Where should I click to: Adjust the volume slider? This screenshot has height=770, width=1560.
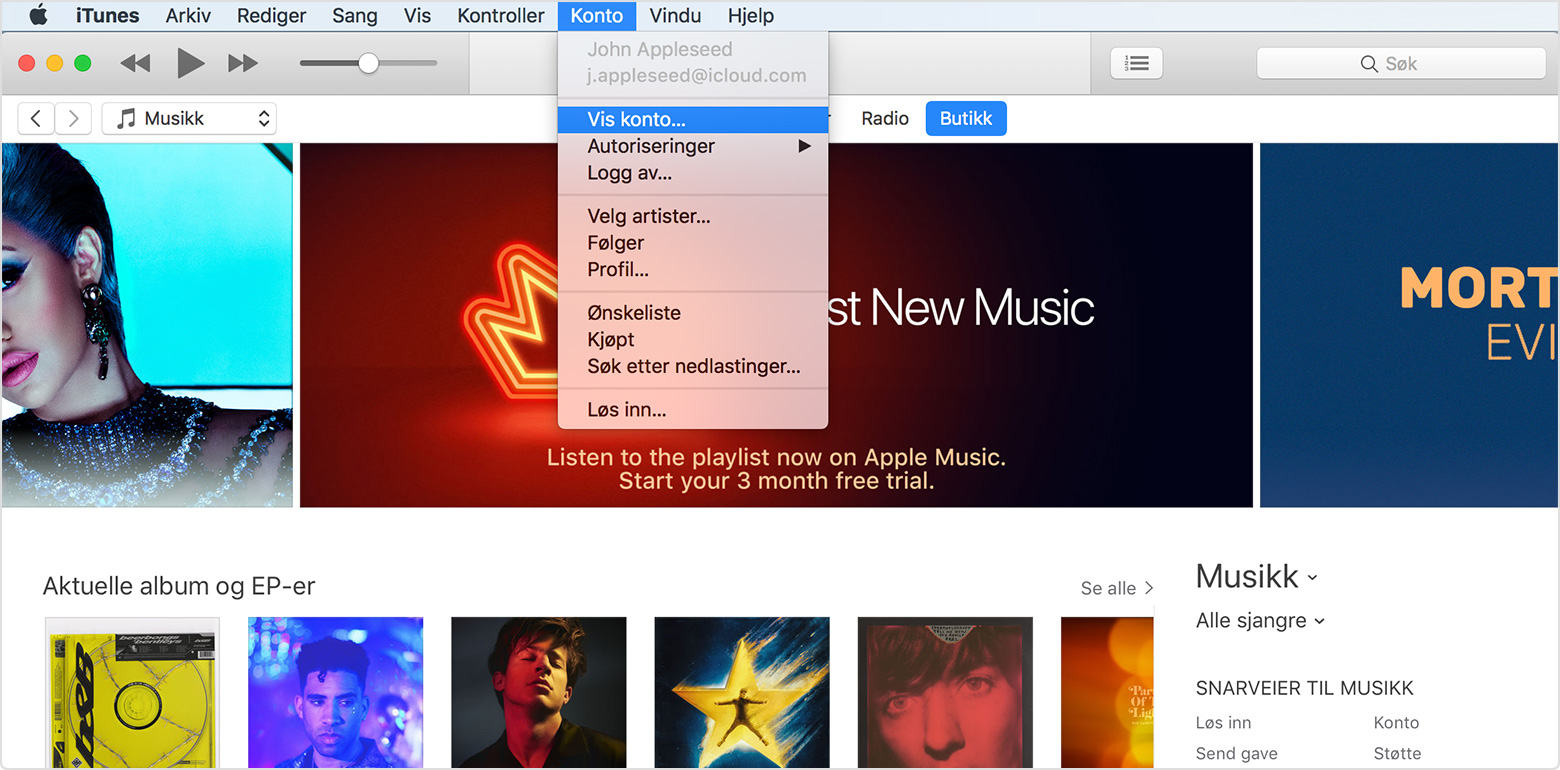point(368,62)
